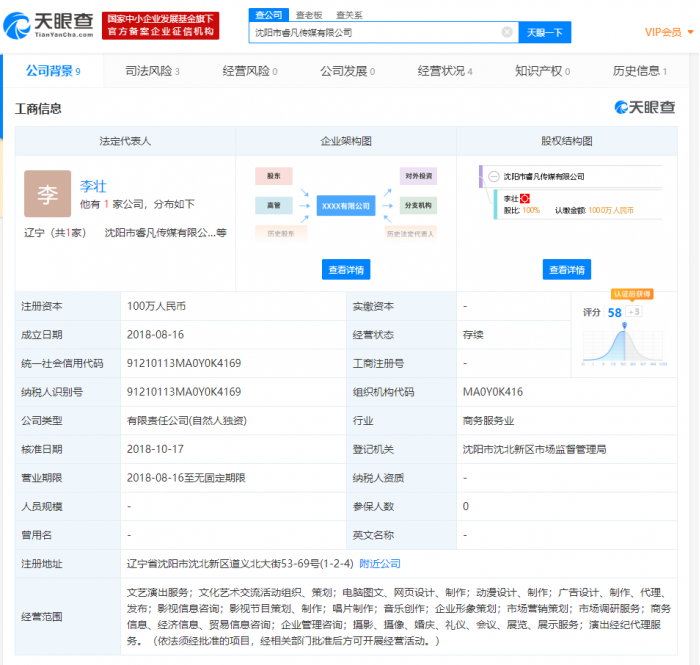Collapse the equity tree minus icon
This screenshot has width=700, height=665.
pos(493,176)
